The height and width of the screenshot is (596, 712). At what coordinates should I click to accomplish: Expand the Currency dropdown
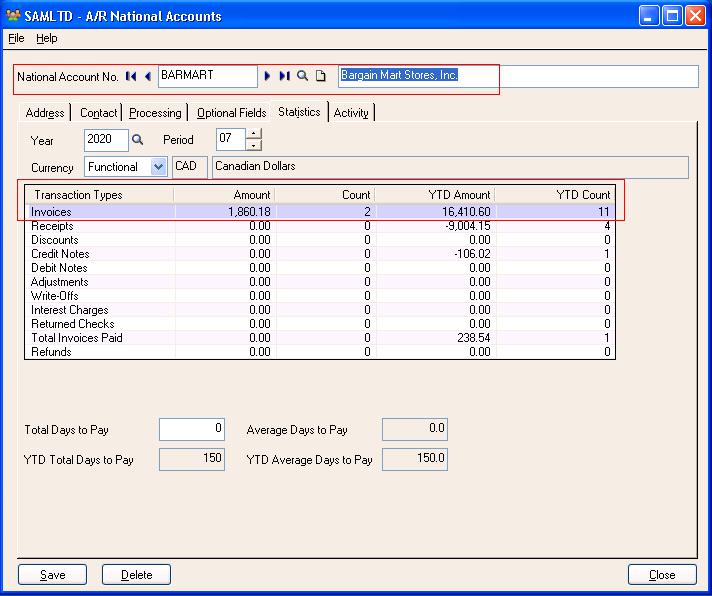click(x=158, y=167)
